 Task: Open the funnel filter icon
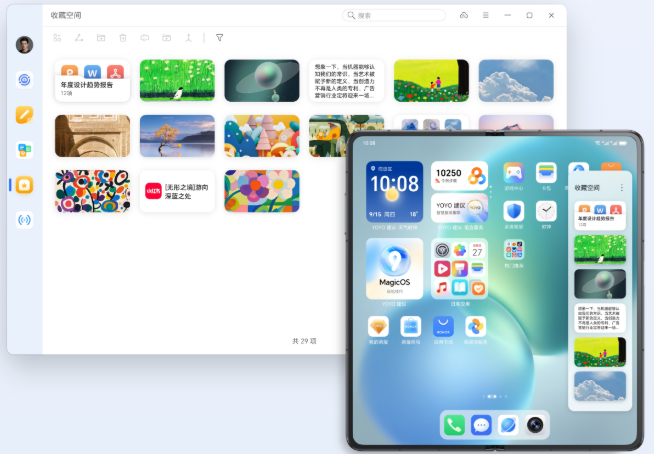(219, 38)
